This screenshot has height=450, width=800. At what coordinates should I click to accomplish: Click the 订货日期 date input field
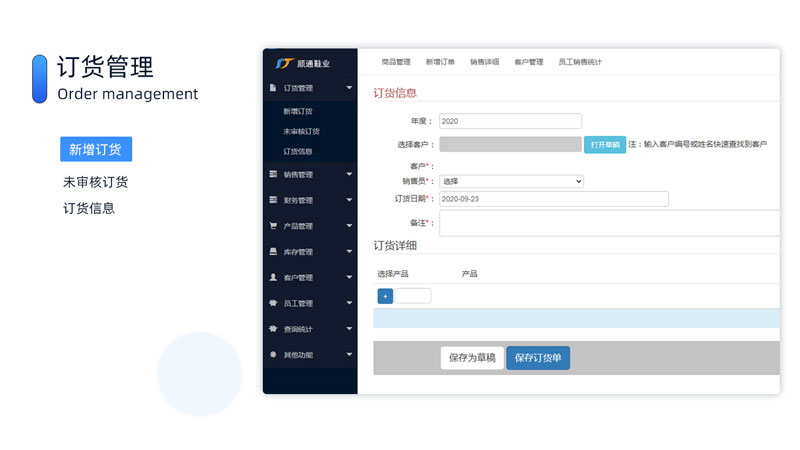pyautogui.click(x=554, y=199)
